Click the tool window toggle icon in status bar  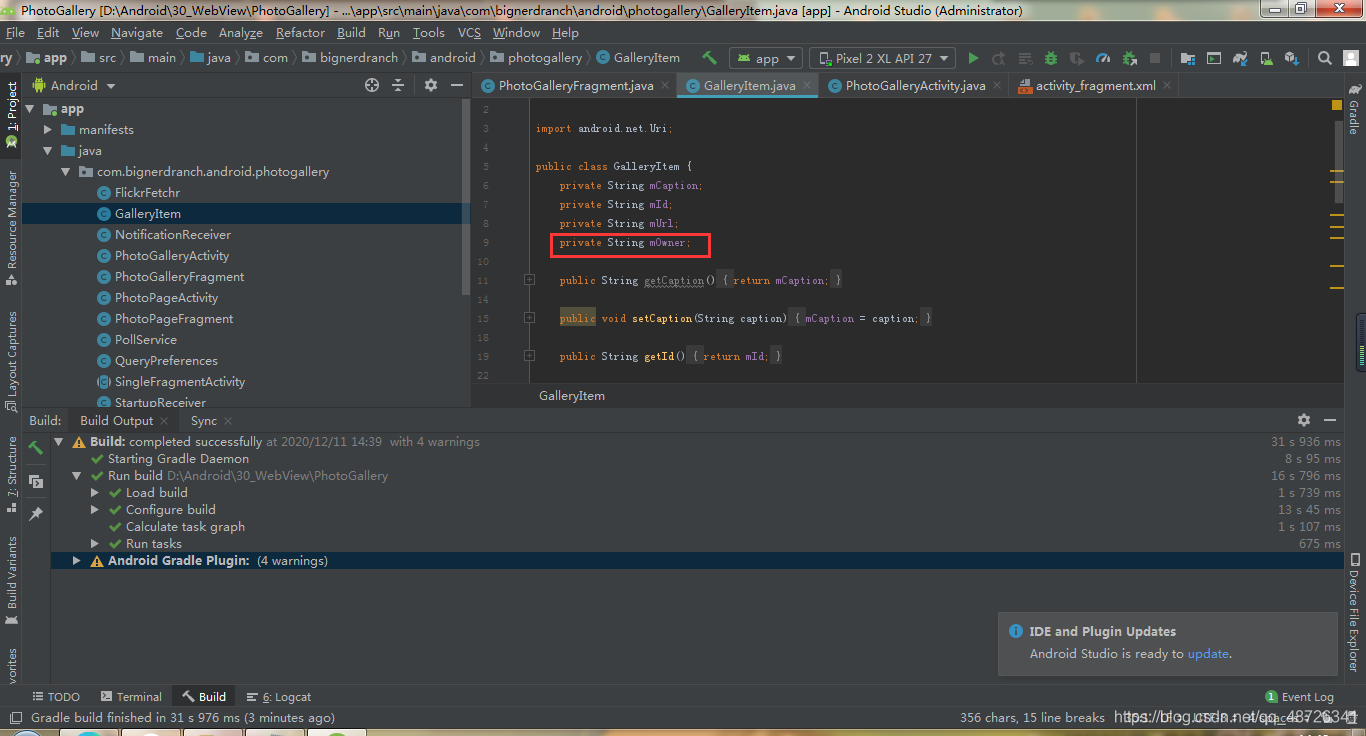pyautogui.click(x=14, y=717)
